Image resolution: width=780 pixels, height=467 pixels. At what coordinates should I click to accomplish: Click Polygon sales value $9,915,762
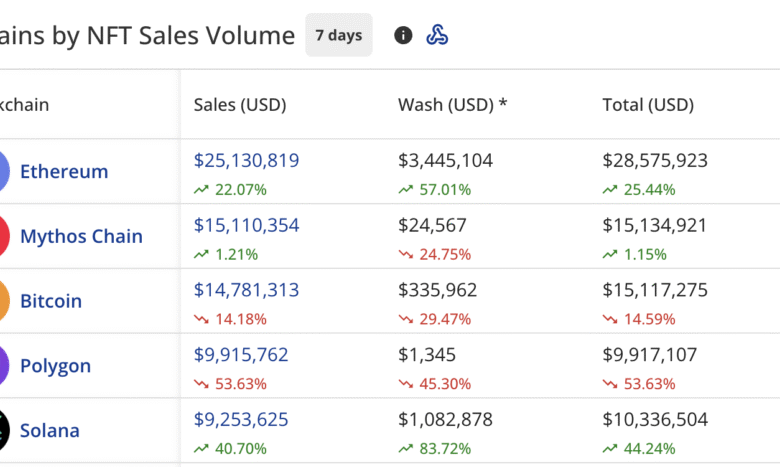(241, 355)
